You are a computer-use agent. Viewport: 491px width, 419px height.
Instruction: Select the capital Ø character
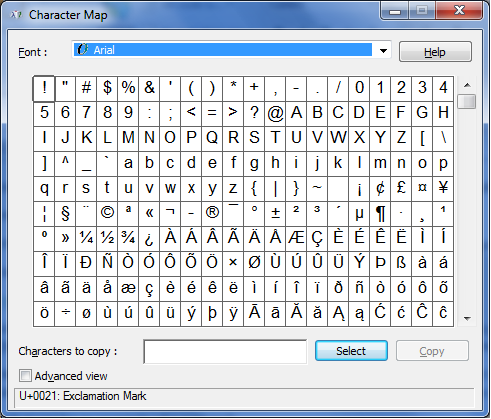click(x=254, y=264)
